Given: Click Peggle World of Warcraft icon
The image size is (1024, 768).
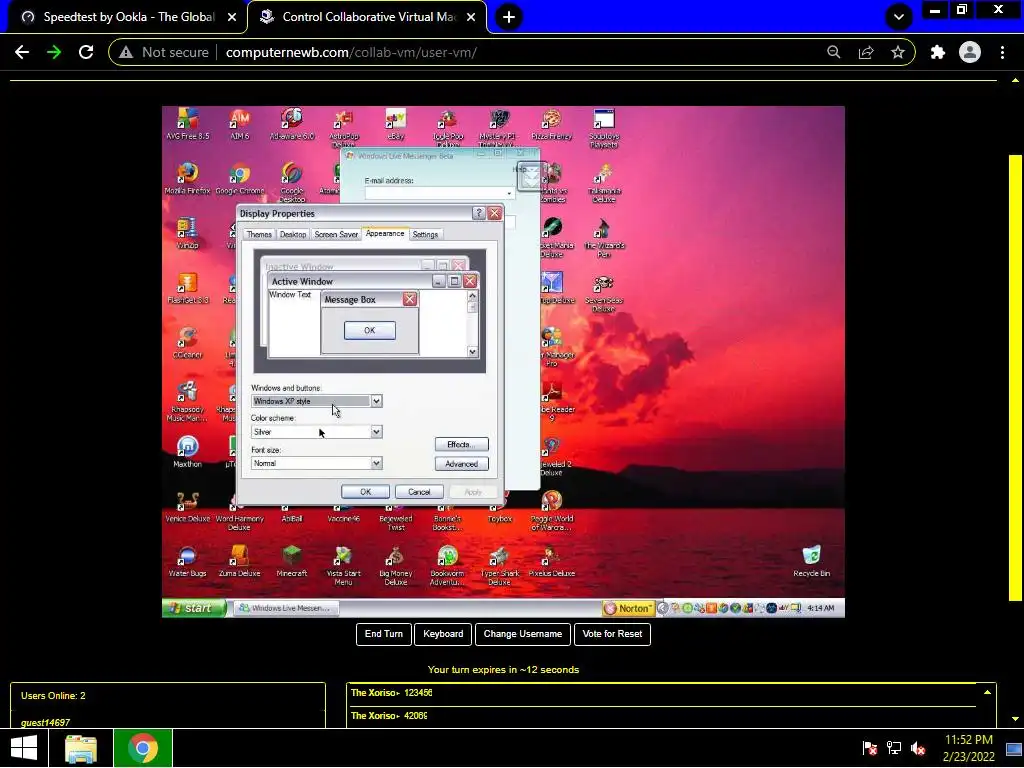Looking at the screenshot, I should click(x=552, y=511).
